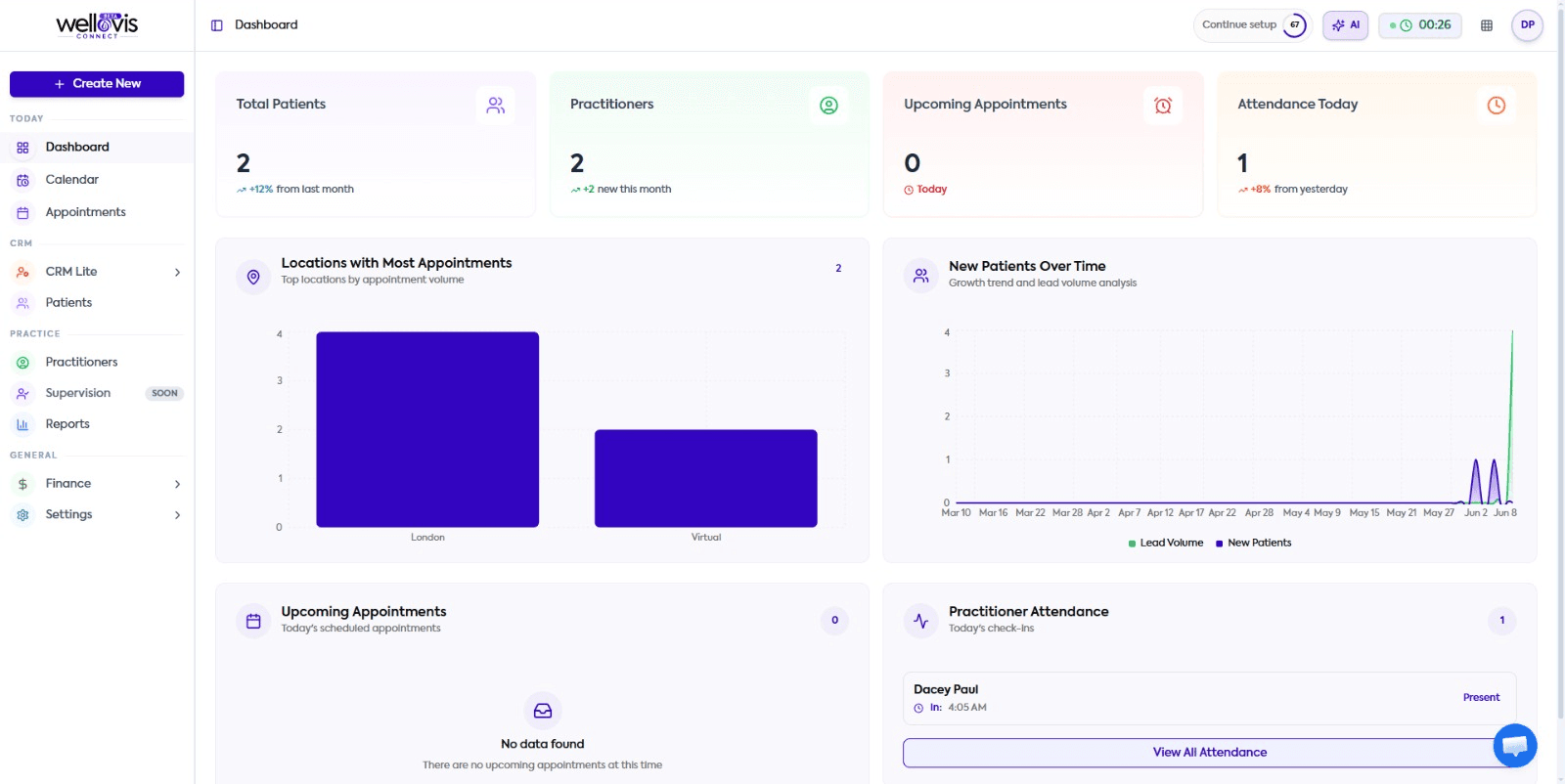
Task: Click the count badge 2 on Locations chart
Action: (x=838, y=269)
